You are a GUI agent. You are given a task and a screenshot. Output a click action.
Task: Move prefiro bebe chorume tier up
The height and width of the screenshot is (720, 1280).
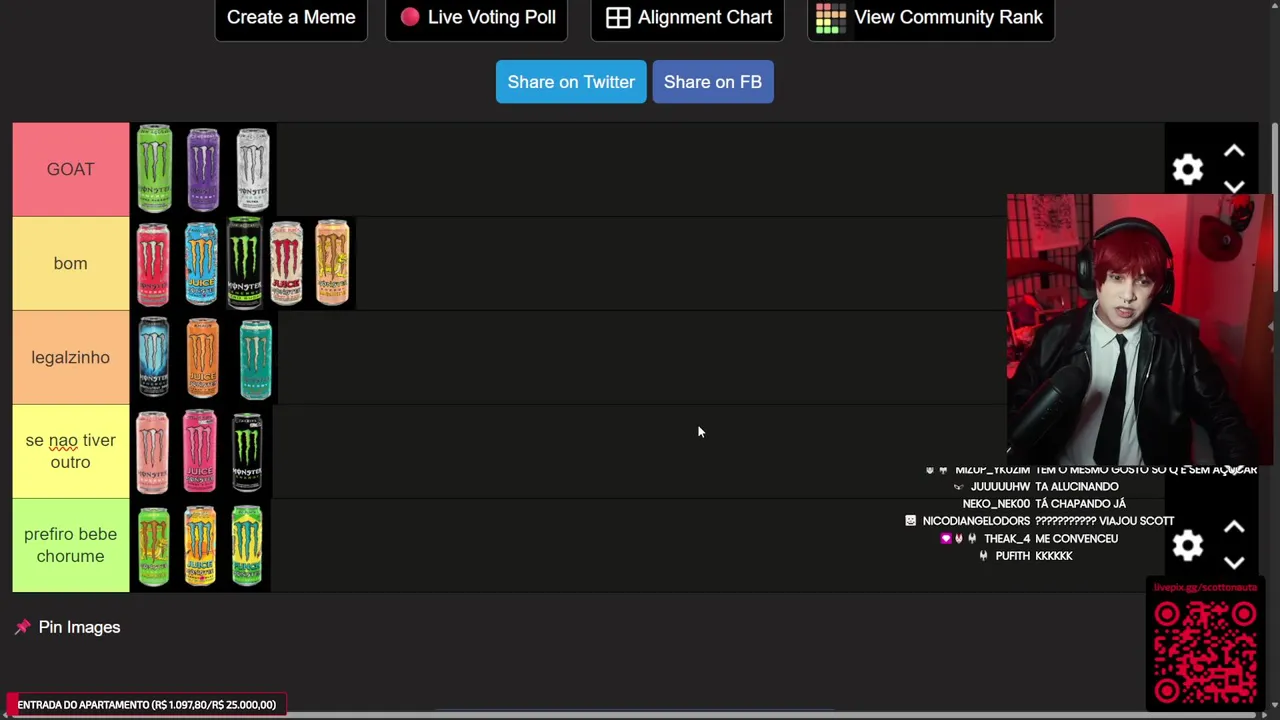tap(1234, 527)
